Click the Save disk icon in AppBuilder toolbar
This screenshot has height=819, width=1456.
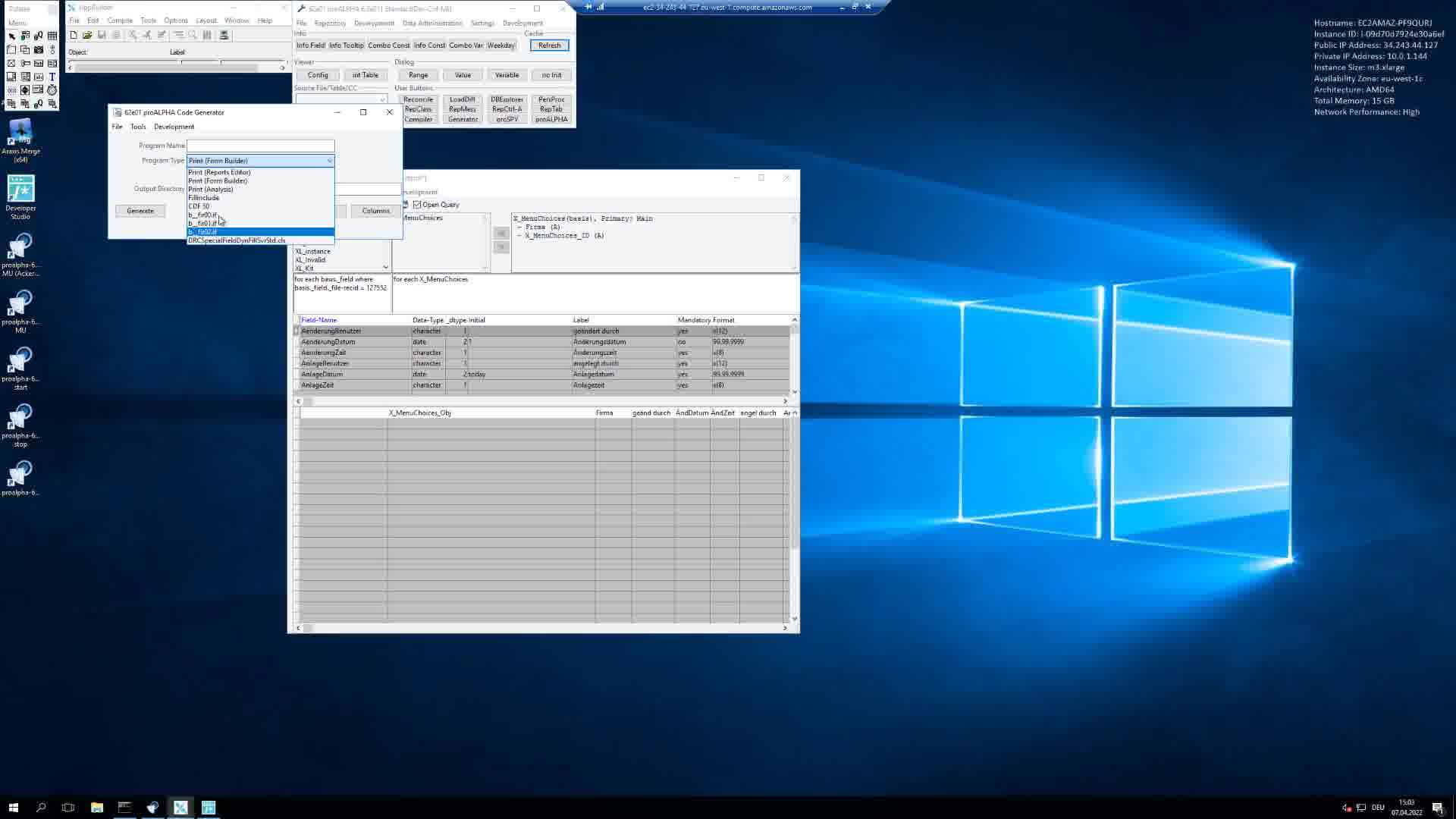point(102,35)
